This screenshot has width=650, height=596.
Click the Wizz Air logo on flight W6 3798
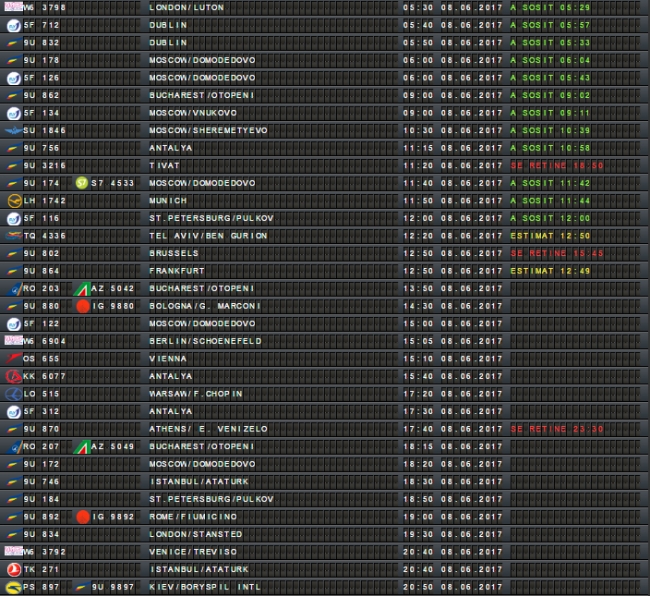click(13, 7)
